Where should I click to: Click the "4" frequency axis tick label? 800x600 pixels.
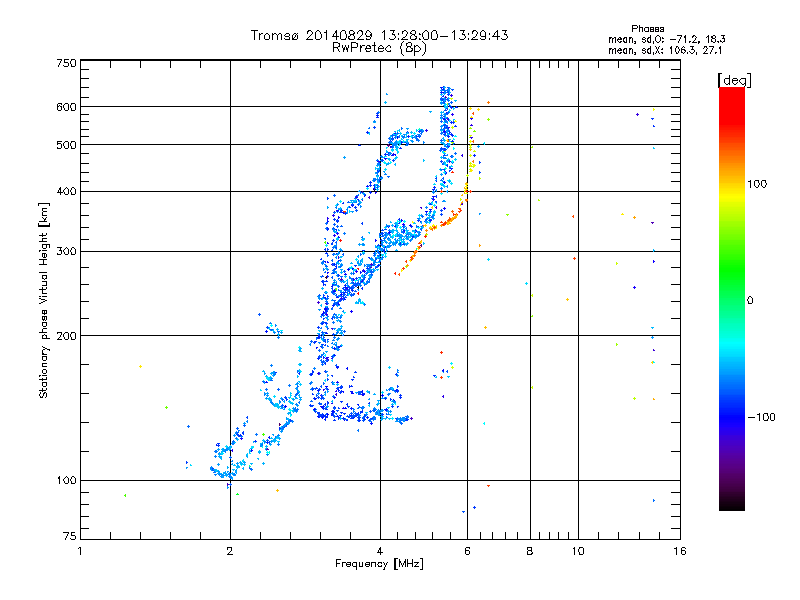point(380,551)
